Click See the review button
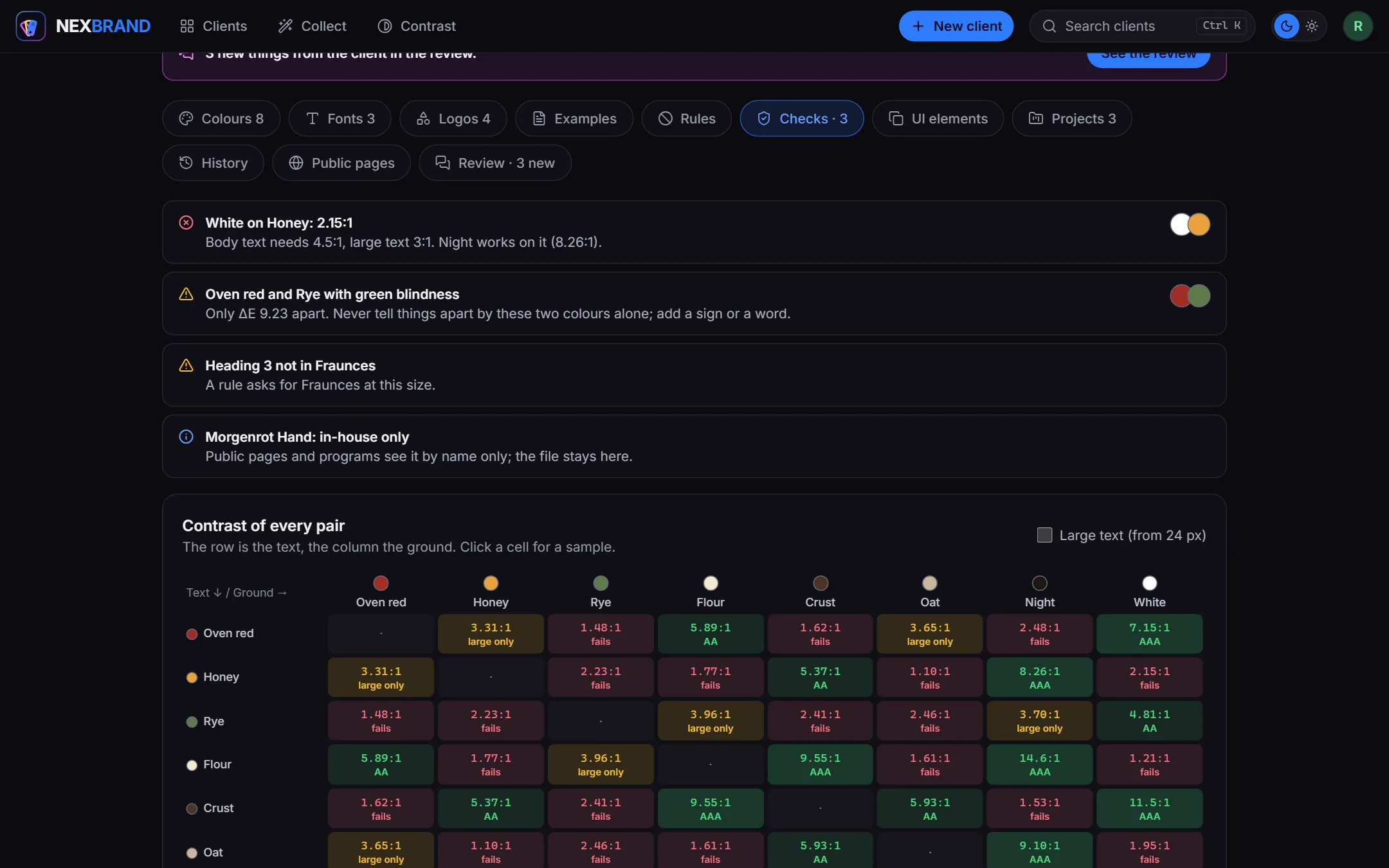The width and height of the screenshot is (1389, 868). [x=1148, y=57]
